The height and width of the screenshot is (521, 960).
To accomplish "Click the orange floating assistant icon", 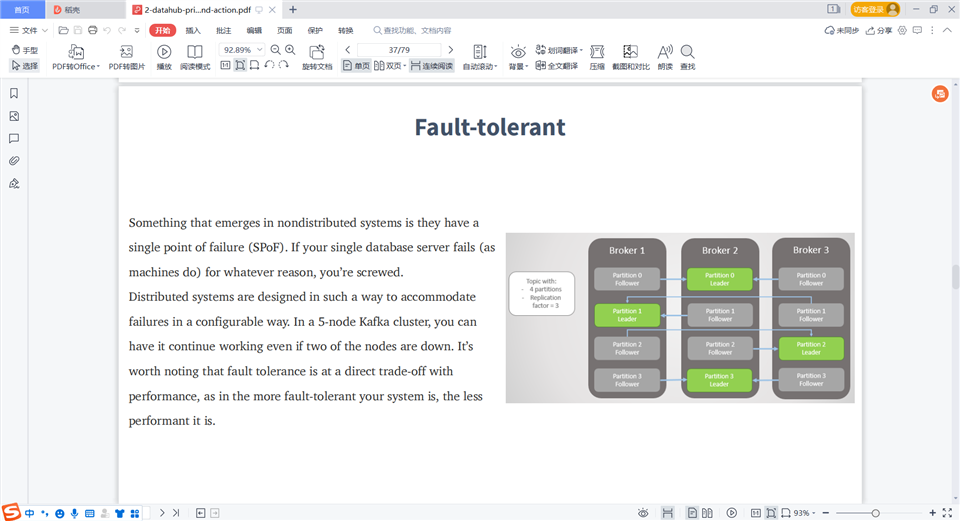I will click(x=940, y=94).
